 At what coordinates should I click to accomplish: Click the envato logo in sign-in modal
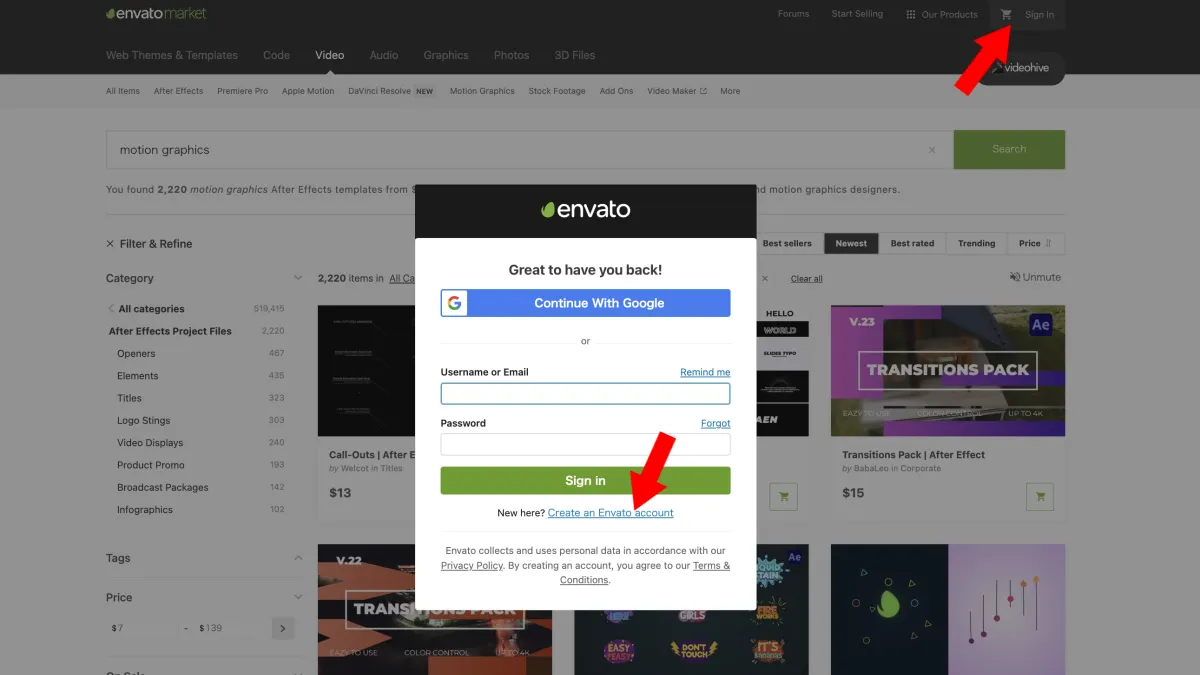pos(585,210)
